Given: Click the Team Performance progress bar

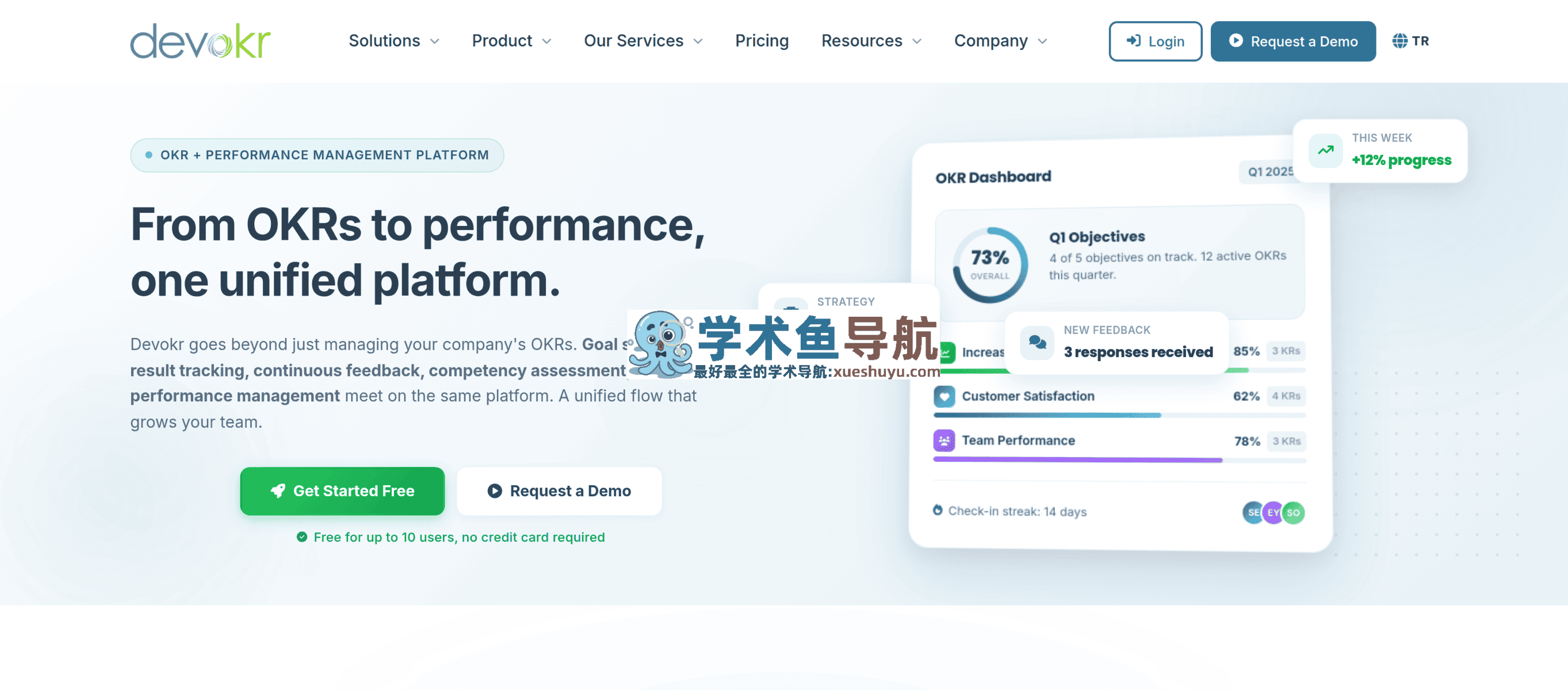Looking at the screenshot, I should 1119,460.
